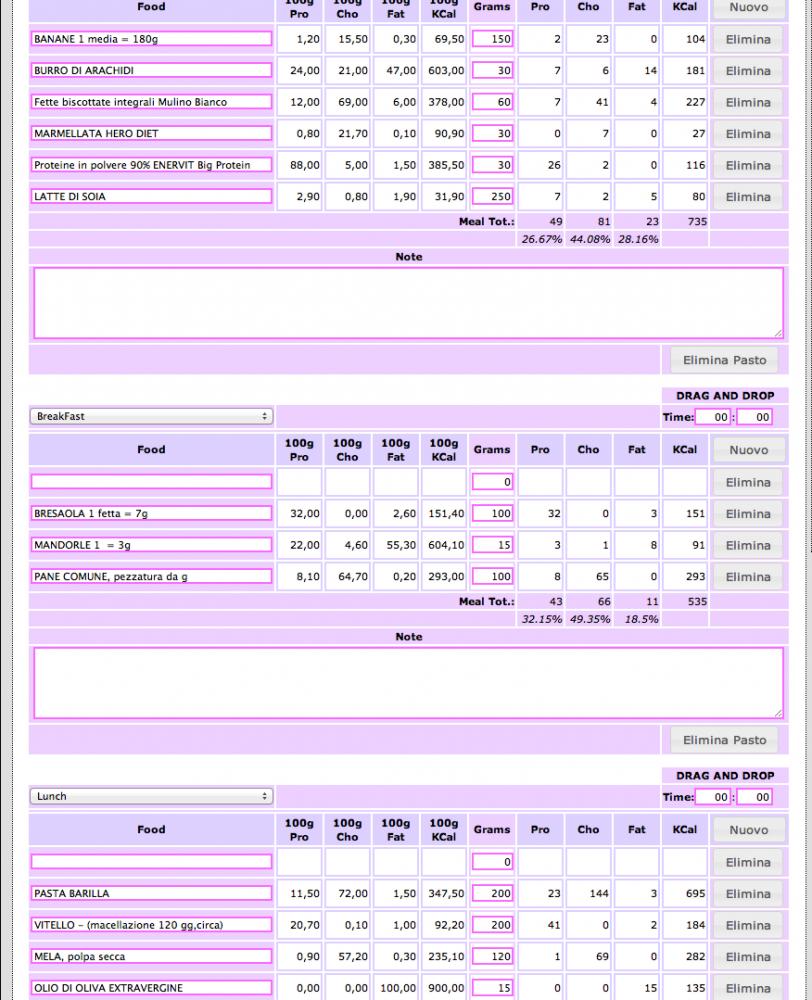Focus the BreakFast time hours field
This screenshot has width=812, height=1000.
[x=713, y=417]
